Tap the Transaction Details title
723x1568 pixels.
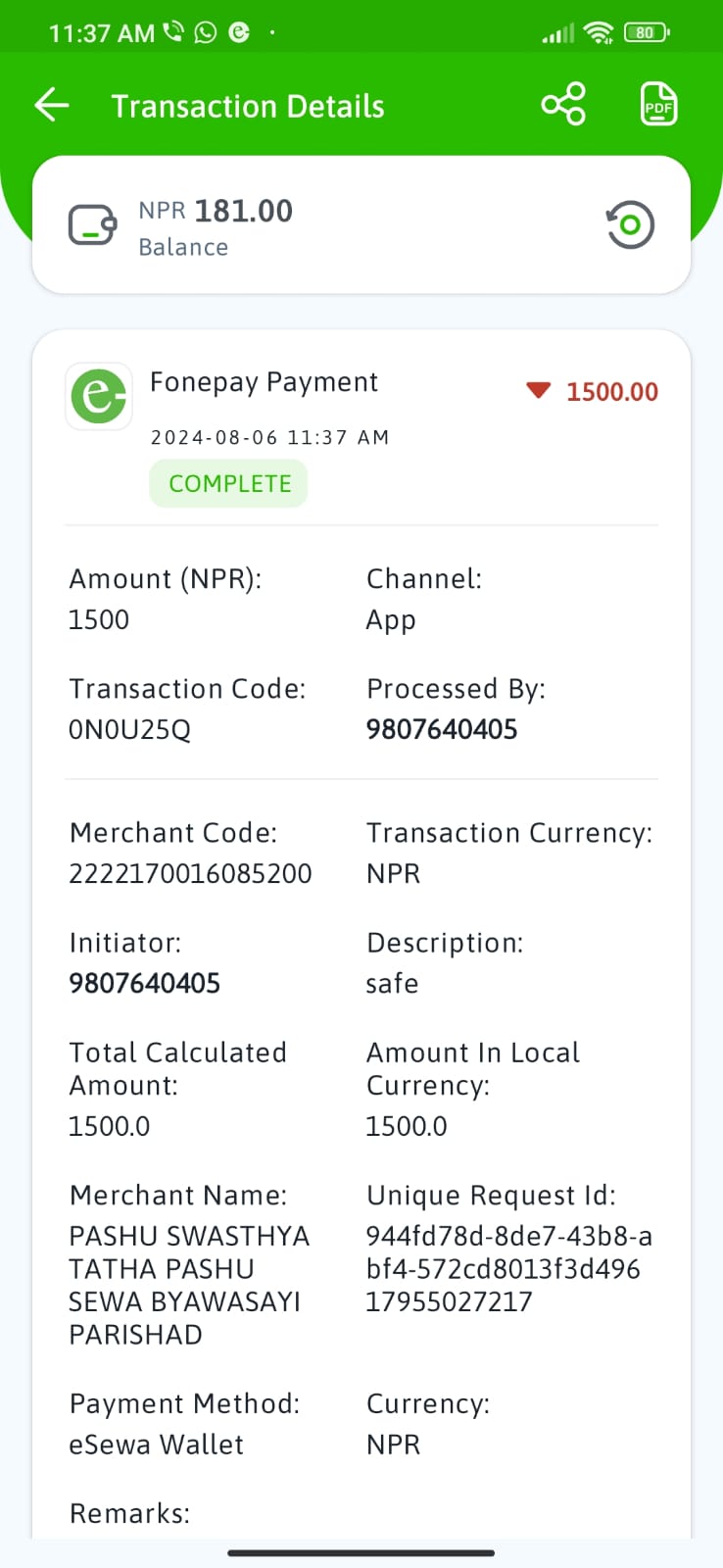248,106
